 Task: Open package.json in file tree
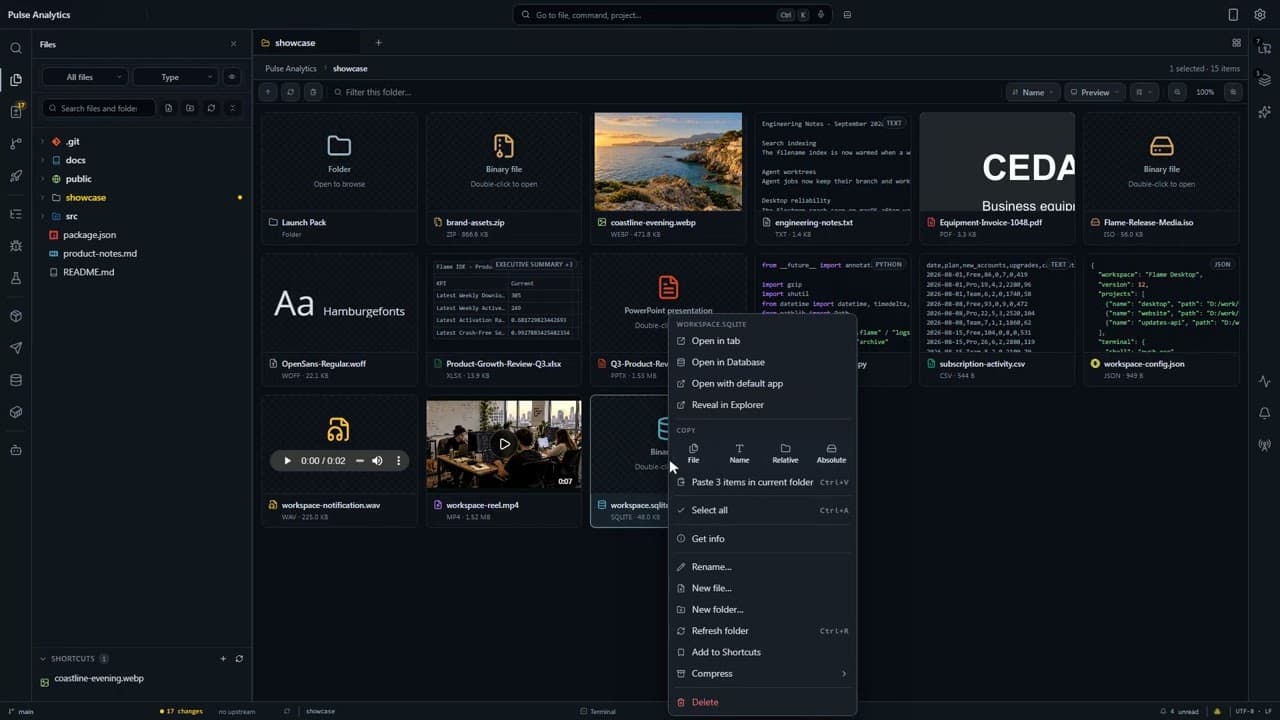(x=89, y=235)
